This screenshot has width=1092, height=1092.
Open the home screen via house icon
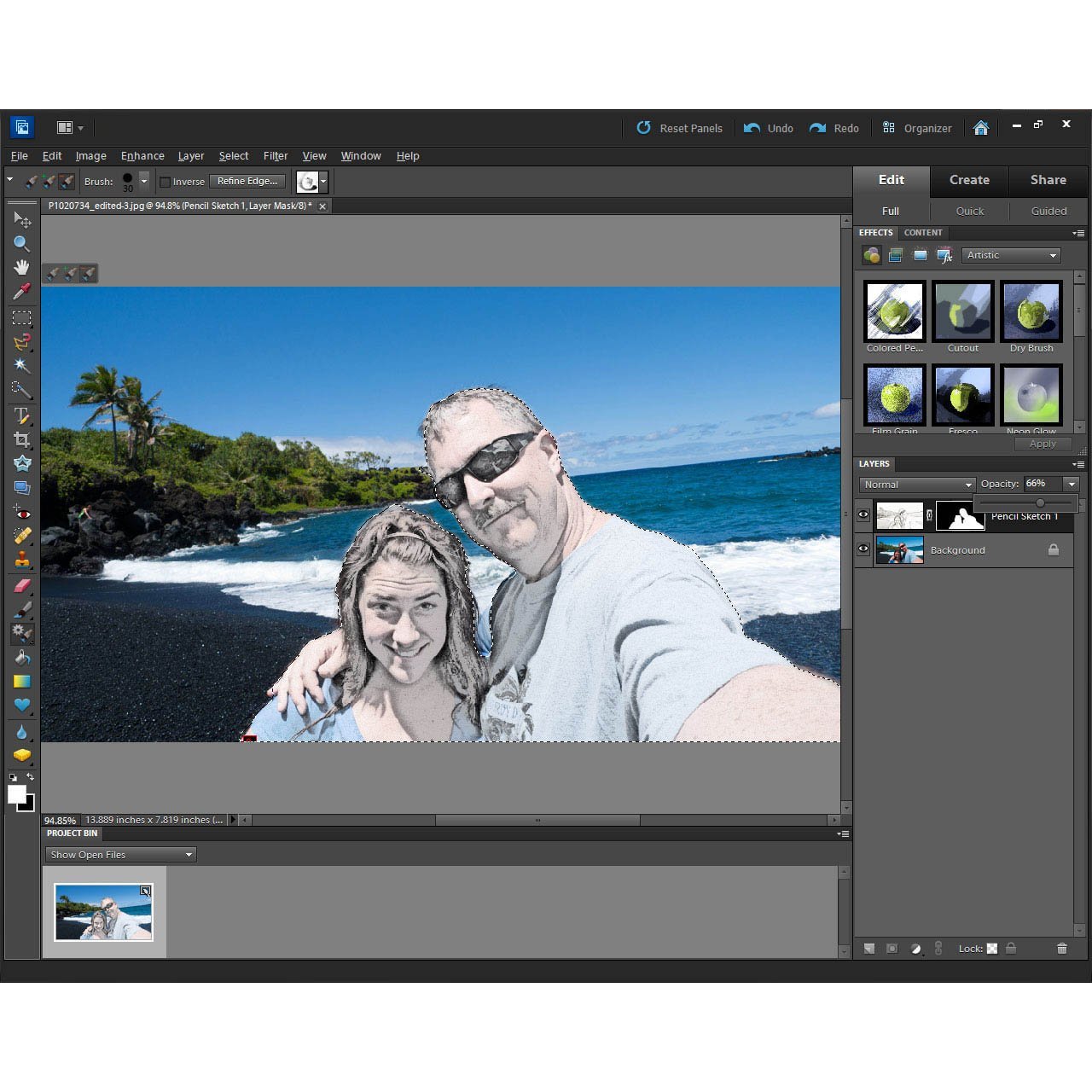981,128
